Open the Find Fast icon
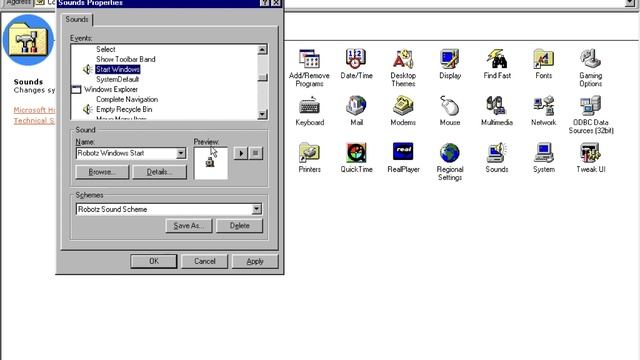Image resolution: width=640 pixels, height=360 pixels. [x=497, y=59]
